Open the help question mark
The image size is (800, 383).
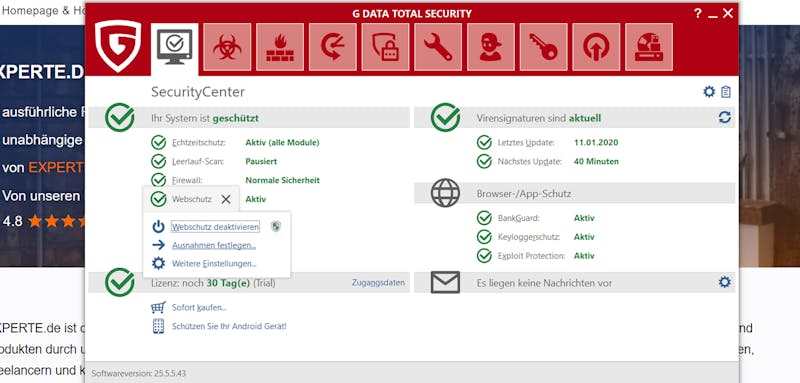(x=698, y=14)
